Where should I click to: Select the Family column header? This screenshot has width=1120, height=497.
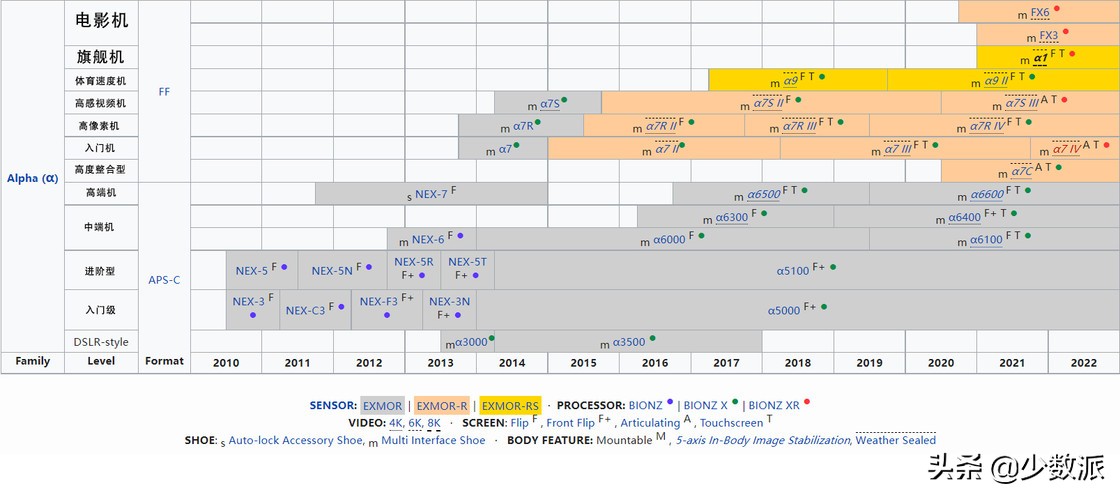click(33, 361)
